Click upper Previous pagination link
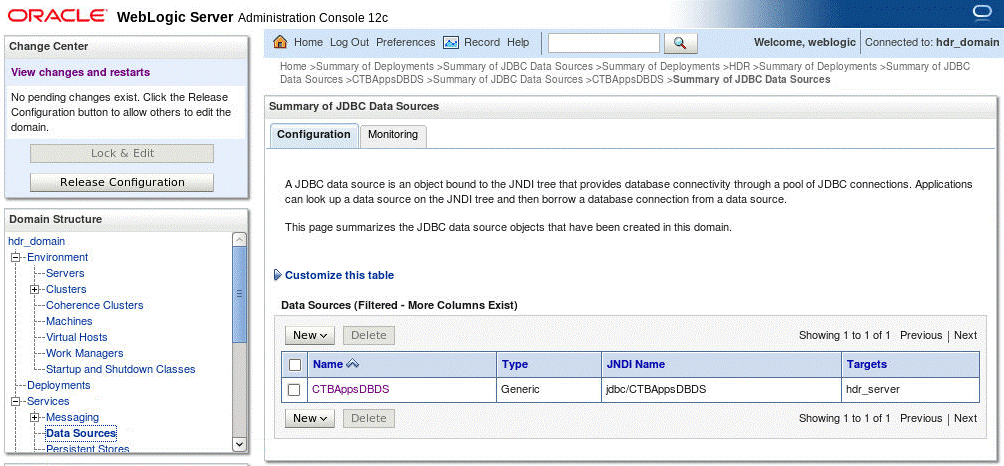Image resolution: width=1004 pixels, height=466 pixels. [921, 335]
